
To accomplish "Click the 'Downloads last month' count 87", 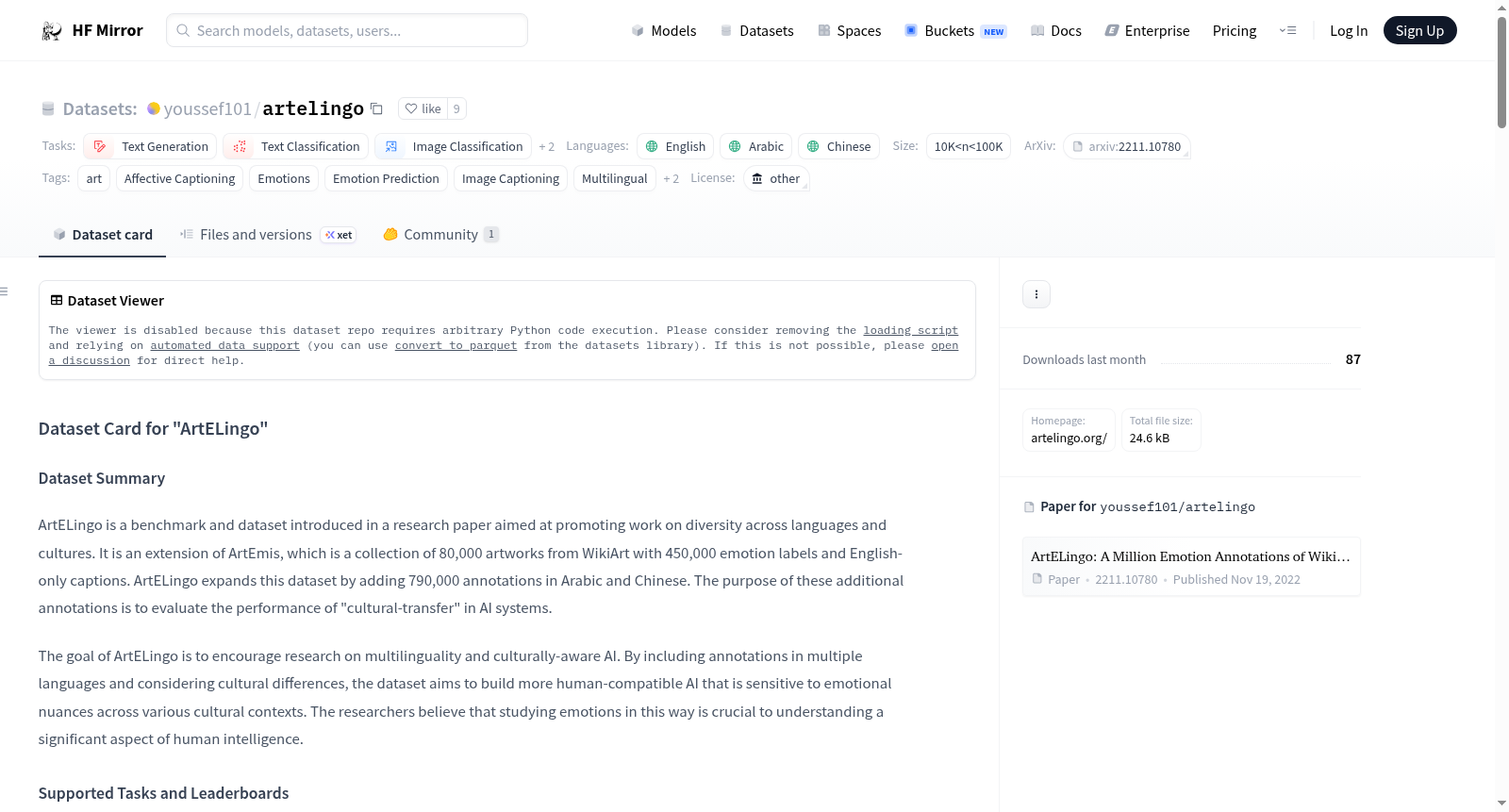I will pyautogui.click(x=1353, y=359).
